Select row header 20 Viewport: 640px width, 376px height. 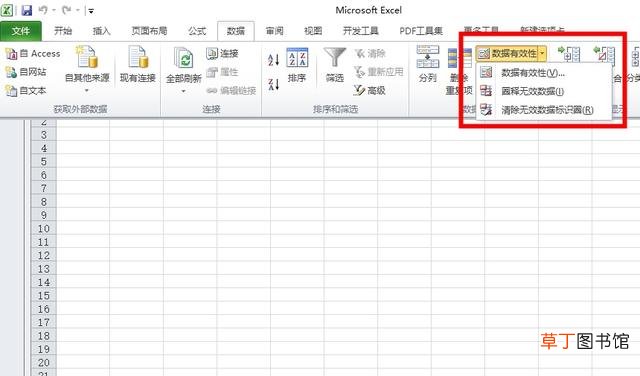tap(44, 363)
